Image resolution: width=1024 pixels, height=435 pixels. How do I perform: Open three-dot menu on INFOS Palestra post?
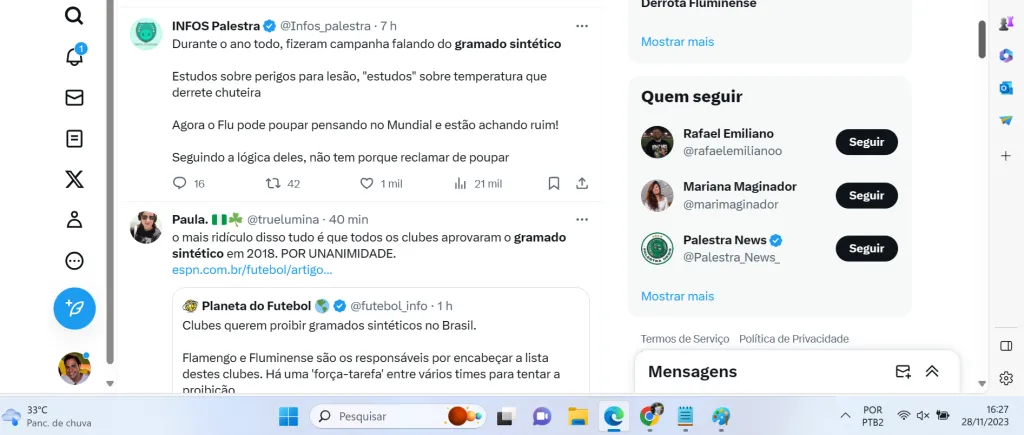point(582,26)
